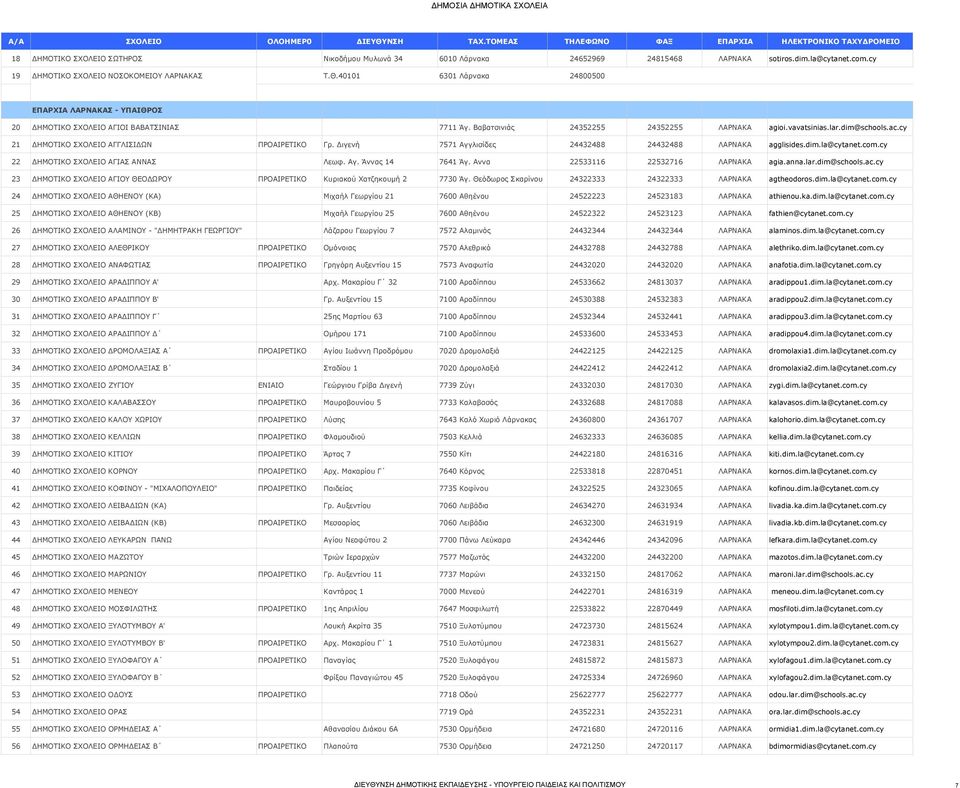The height and width of the screenshot is (788, 960).
Task: Click postal area 7643 Καλό Χωριό Λάρνακας
Action: point(487,419)
